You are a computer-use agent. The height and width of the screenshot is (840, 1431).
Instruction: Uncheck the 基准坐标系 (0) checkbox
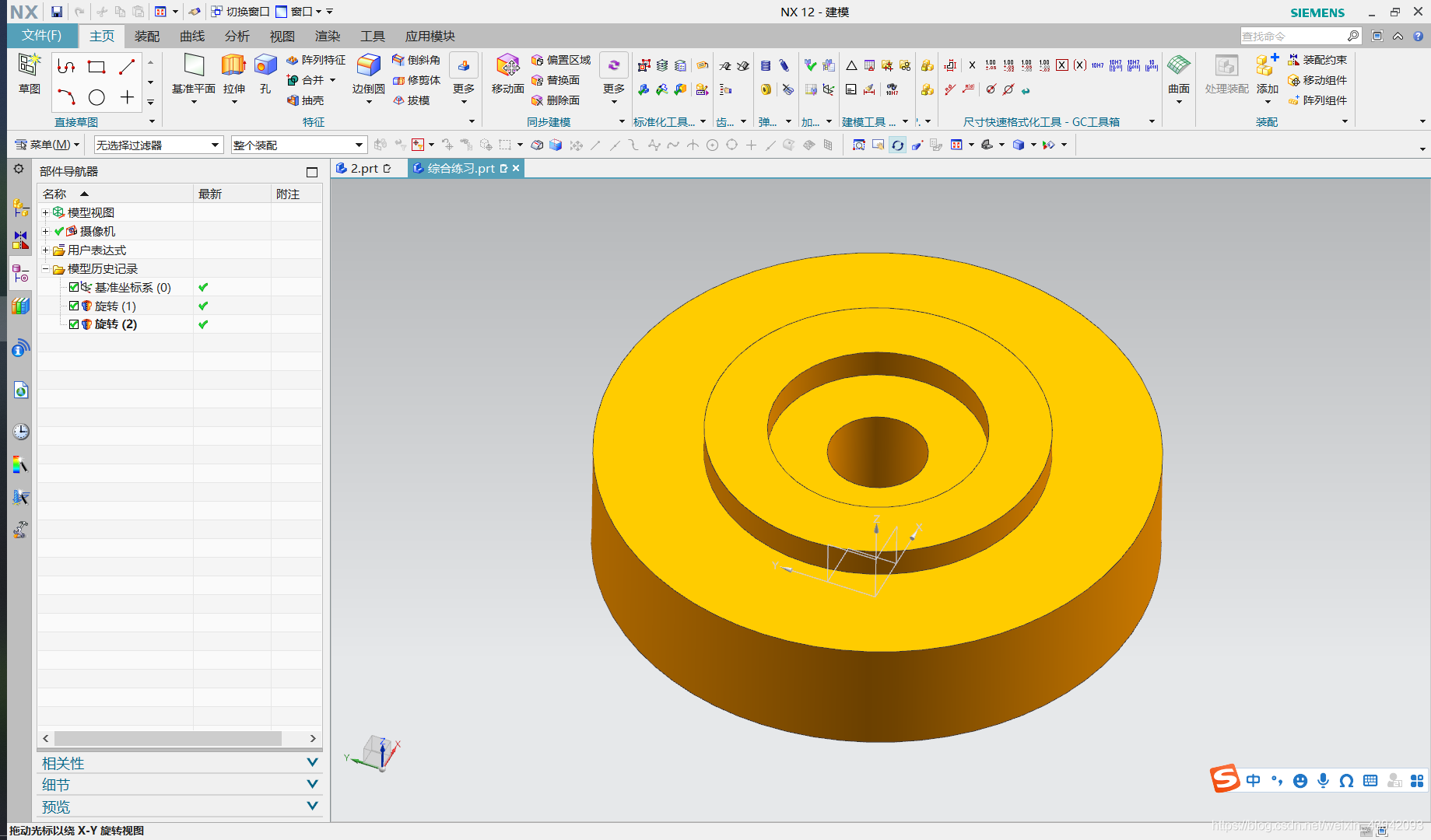(74, 287)
